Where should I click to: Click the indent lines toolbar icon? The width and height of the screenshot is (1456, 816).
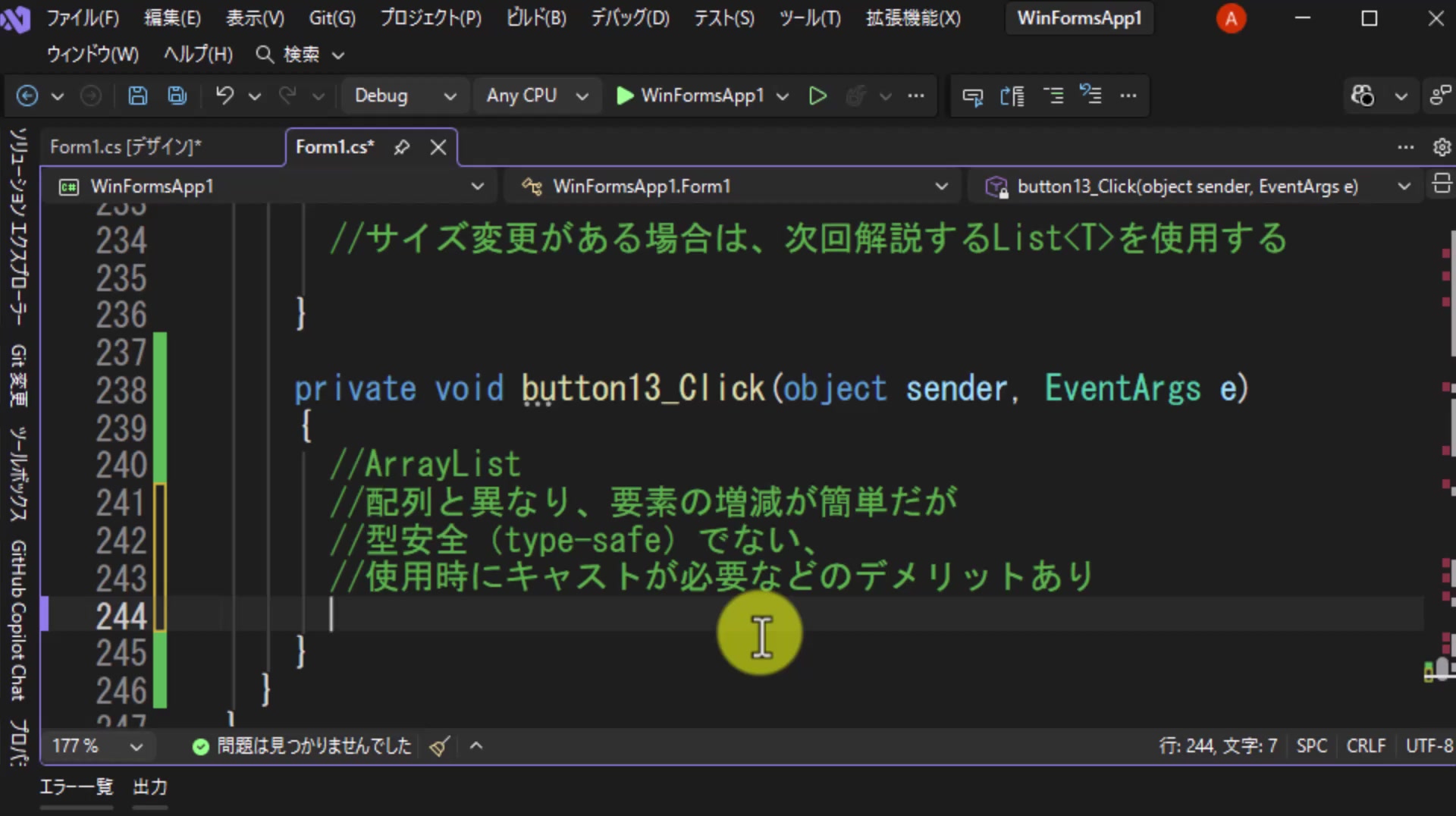(x=1053, y=96)
